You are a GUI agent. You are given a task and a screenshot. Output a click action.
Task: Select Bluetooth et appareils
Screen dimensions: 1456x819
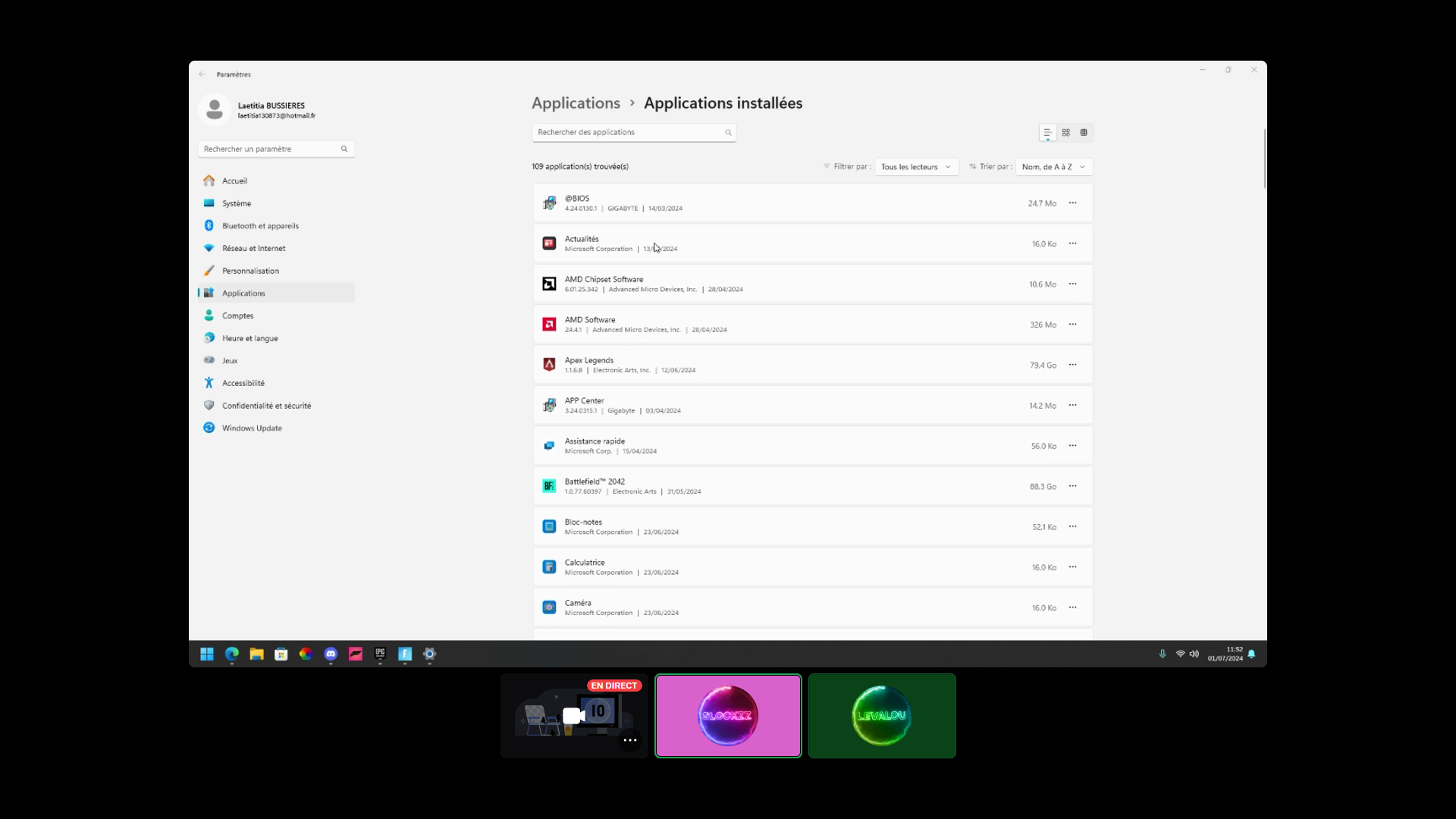(276, 226)
